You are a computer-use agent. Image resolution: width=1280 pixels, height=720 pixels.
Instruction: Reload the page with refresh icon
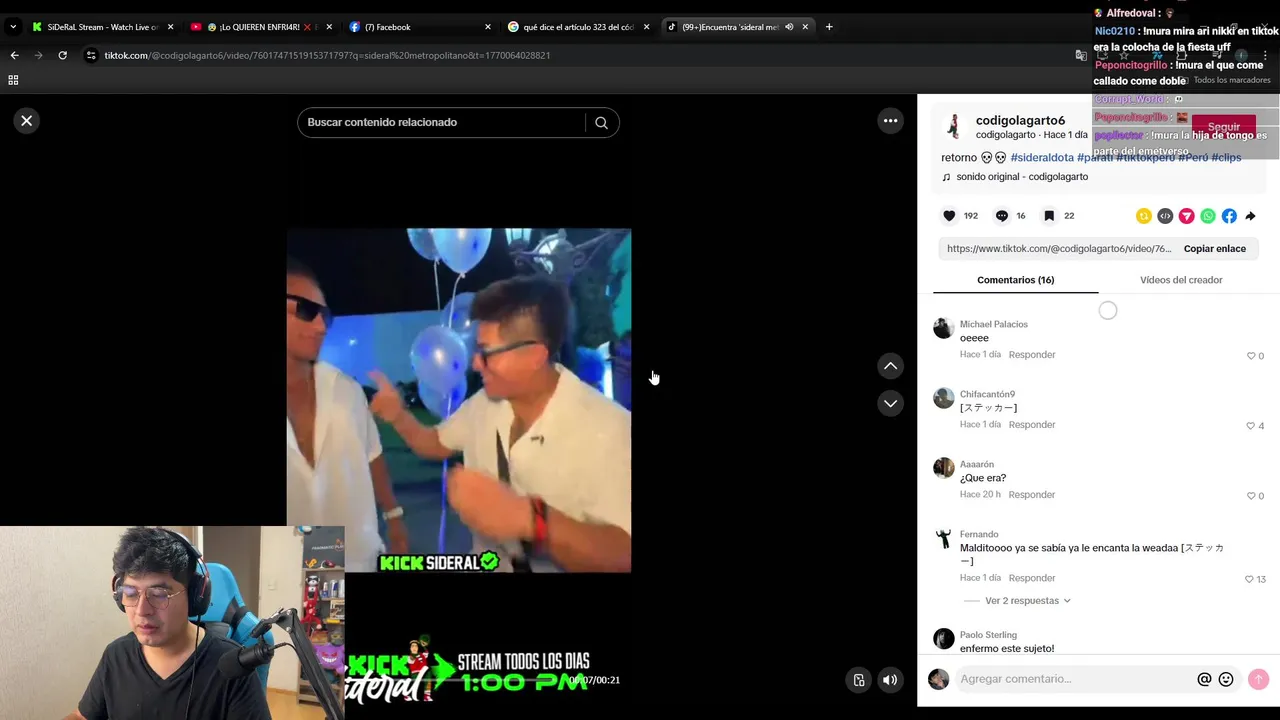click(x=62, y=55)
